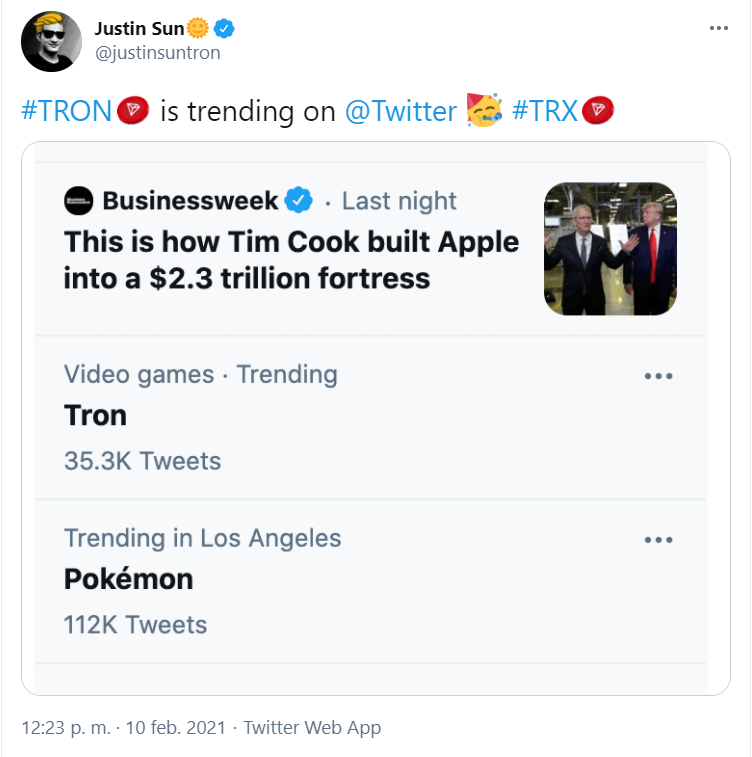This screenshot has width=752, height=757.
Task: Open more options for the Tron trend
Action: coord(658,376)
